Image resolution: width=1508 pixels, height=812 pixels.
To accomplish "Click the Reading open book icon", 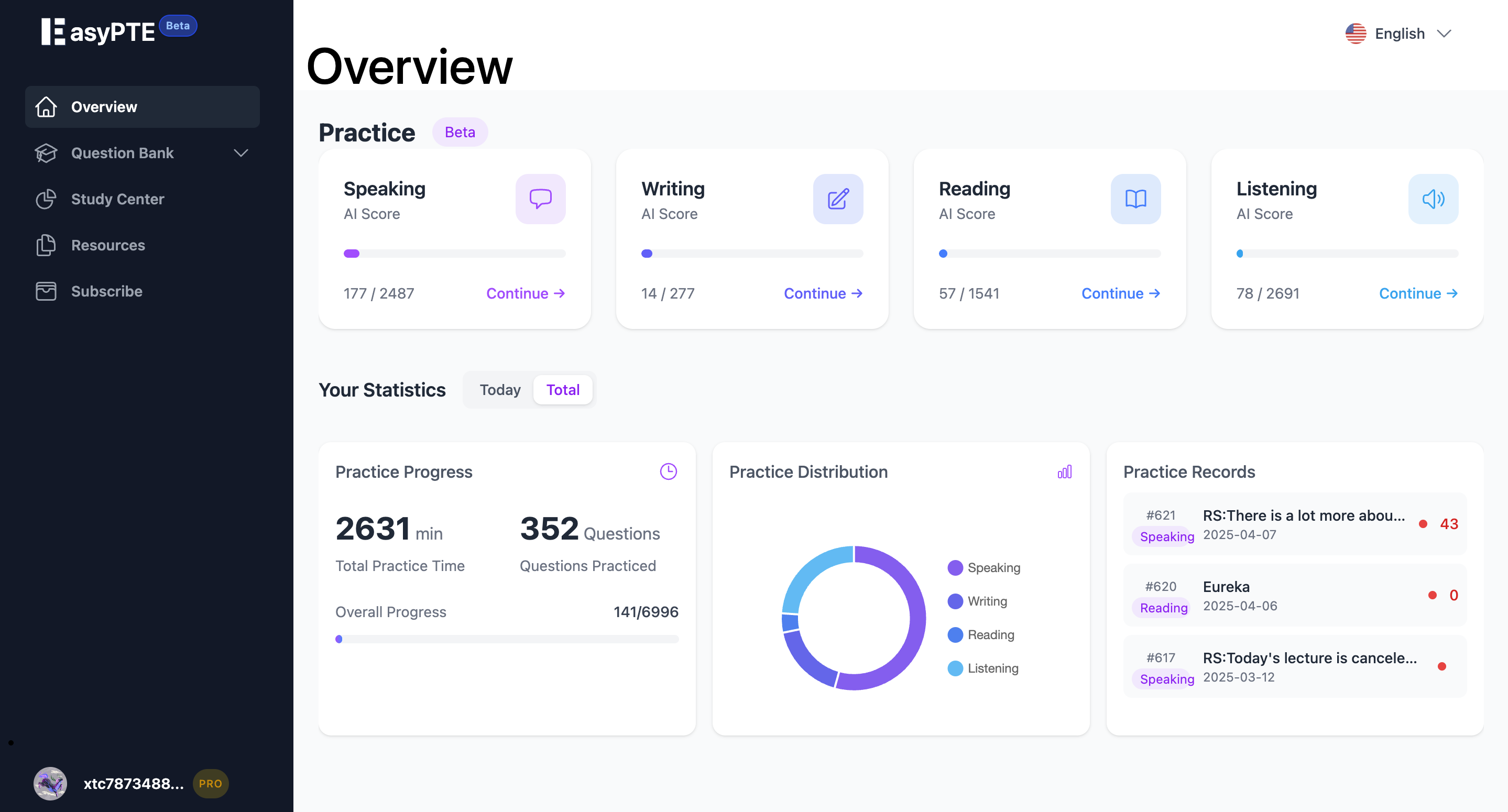I will (1135, 199).
